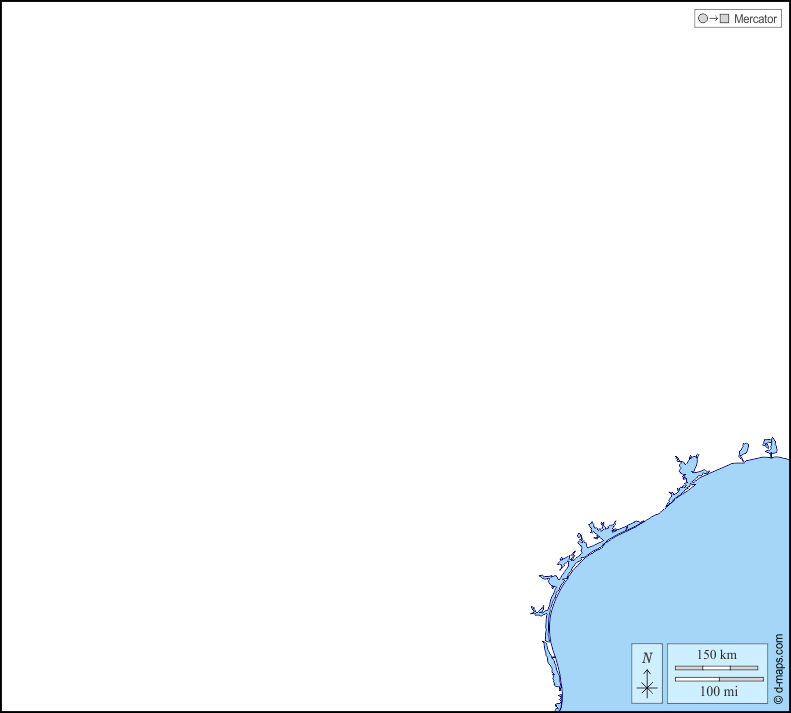Click Galveston Bay, the largest upper-coast inlet
Image resolution: width=791 pixels, height=713 pixels.
pyautogui.click(x=687, y=467)
